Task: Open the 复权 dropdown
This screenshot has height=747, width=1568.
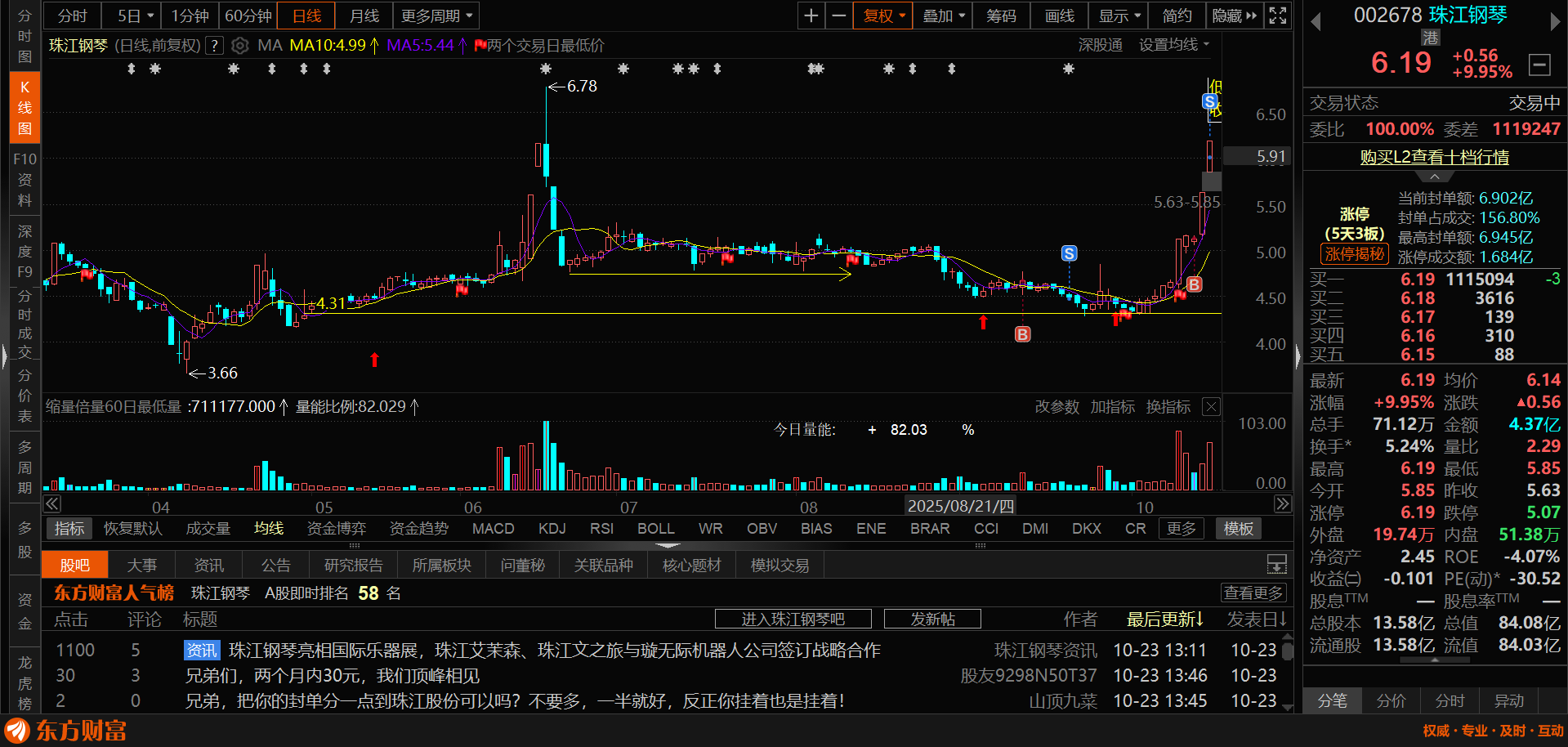Action: coord(883,16)
